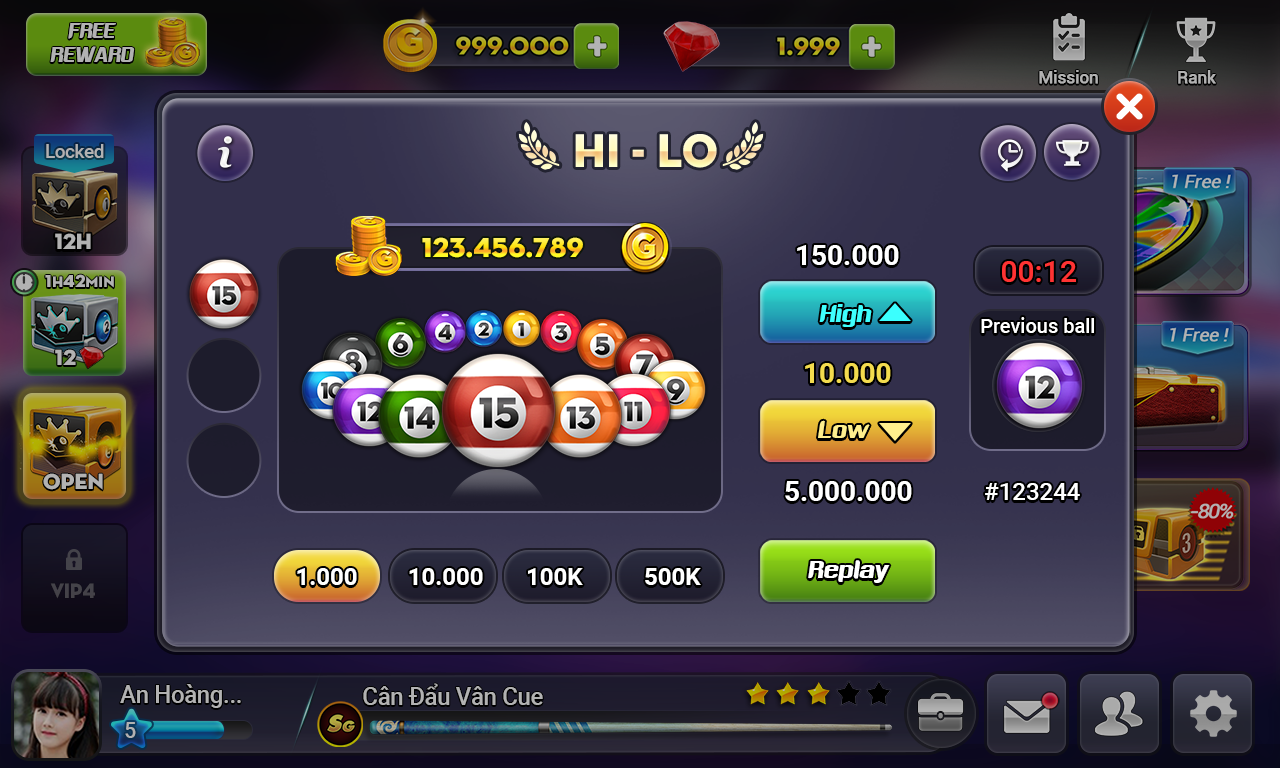
Task: Open the briefcase inventory icon
Action: point(940,714)
